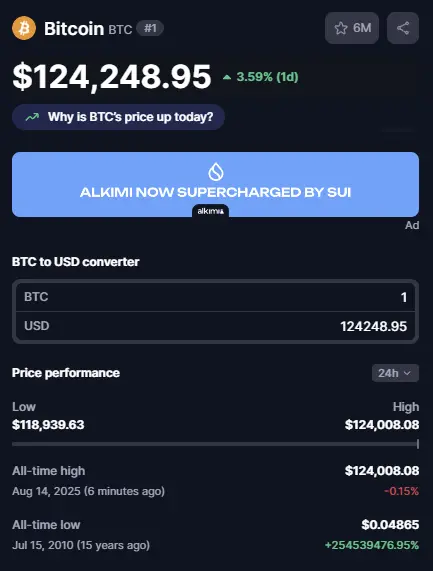
Task: Click the alkimi logo badge
Action: (x=210, y=211)
